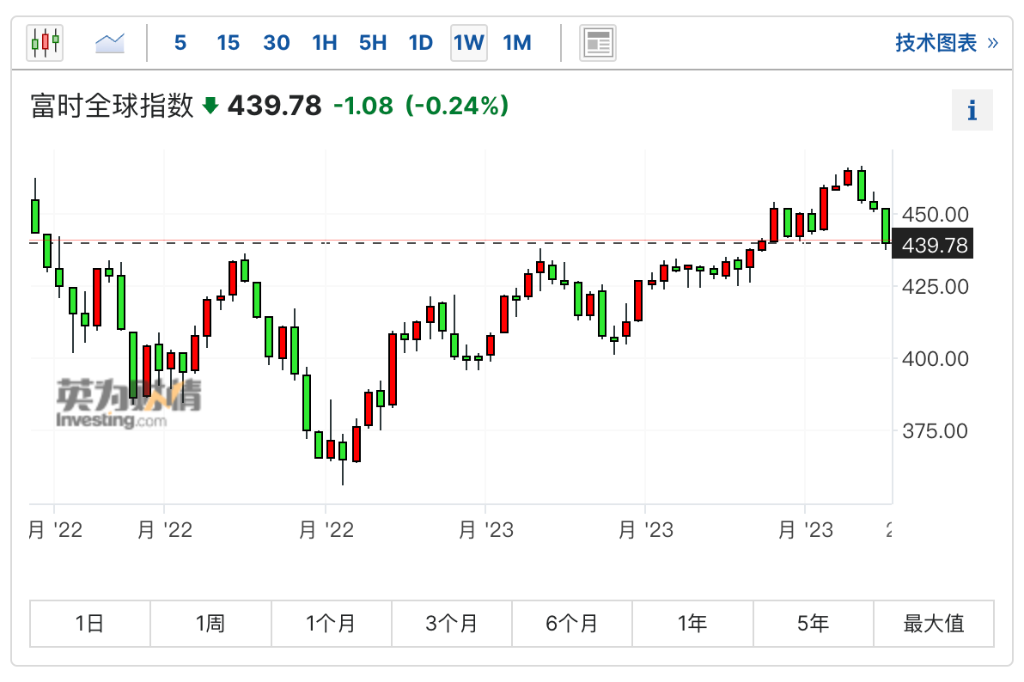Switch to area line chart type
This screenshot has height=682, width=1024.
click(110, 44)
